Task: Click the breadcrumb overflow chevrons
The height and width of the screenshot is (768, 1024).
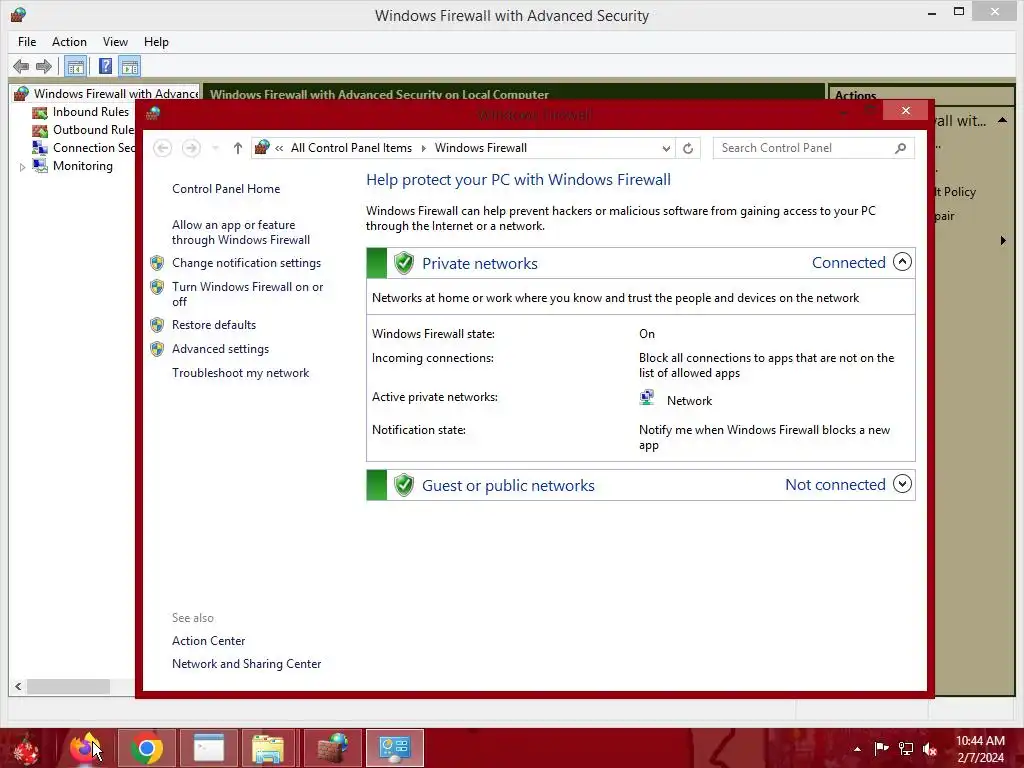Action: point(279,148)
